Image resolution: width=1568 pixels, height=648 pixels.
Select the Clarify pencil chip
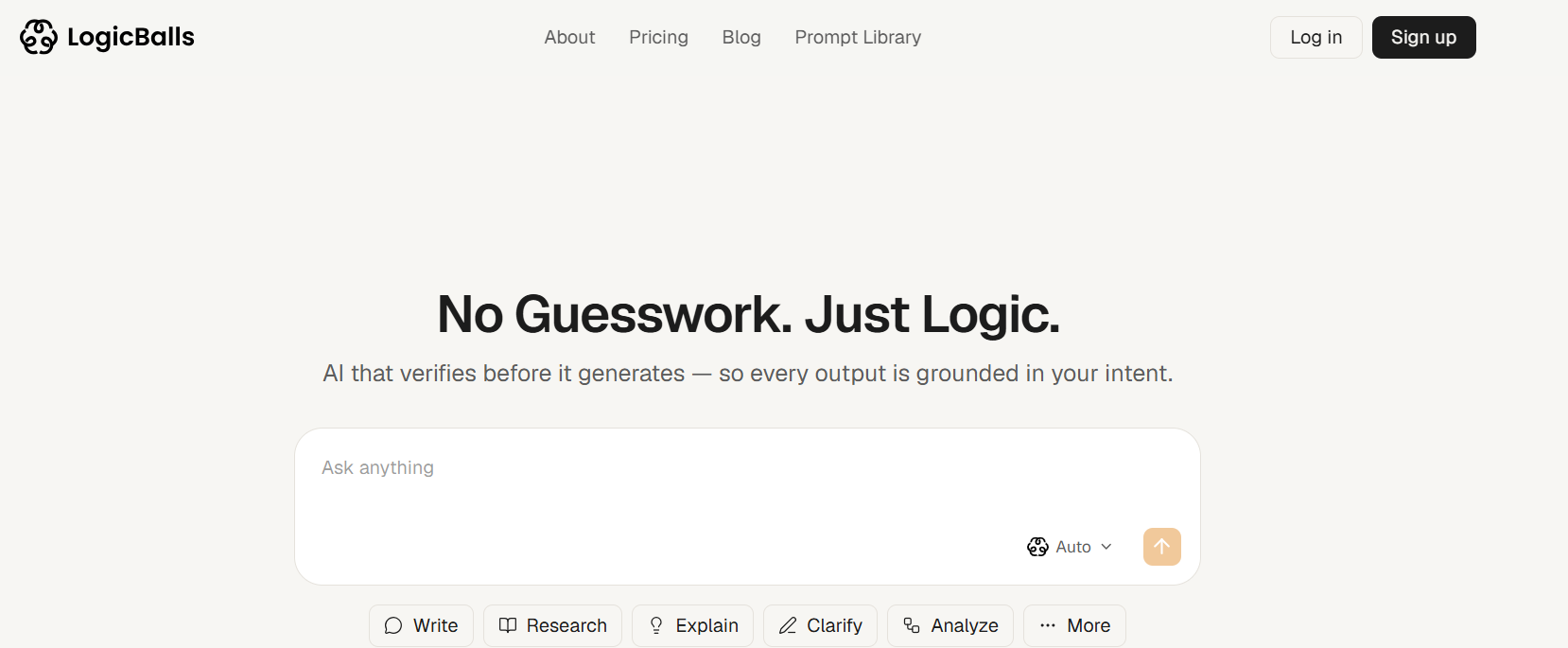(820, 625)
